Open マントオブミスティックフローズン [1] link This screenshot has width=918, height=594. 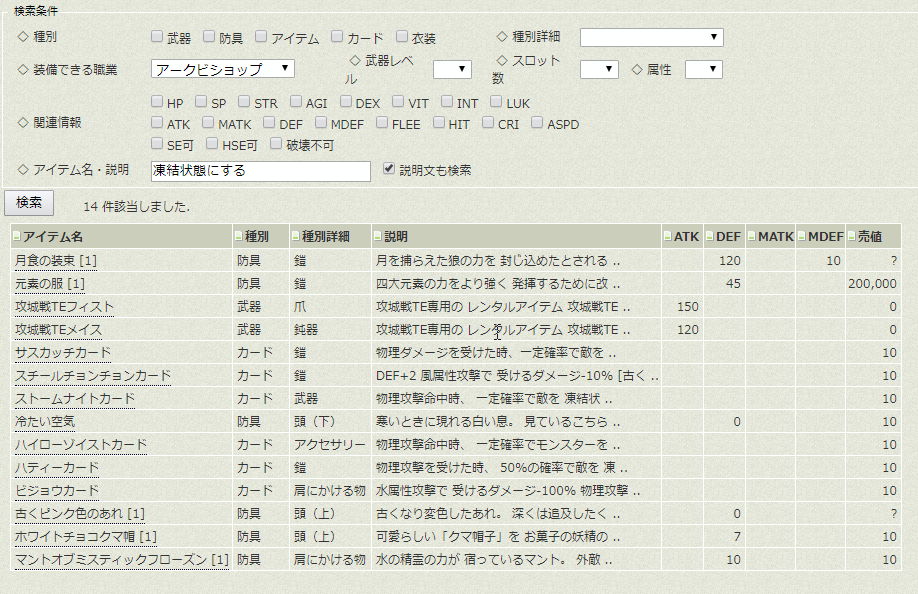point(122,559)
